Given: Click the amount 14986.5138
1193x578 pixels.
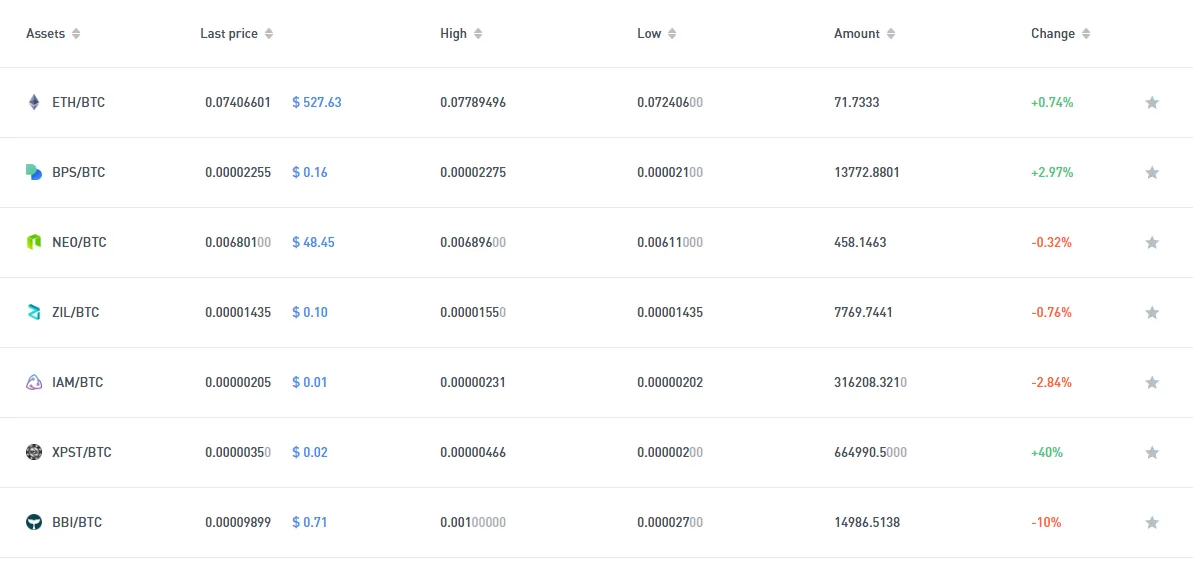Looking at the screenshot, I should pyautogui.click(x=867, y=522).
